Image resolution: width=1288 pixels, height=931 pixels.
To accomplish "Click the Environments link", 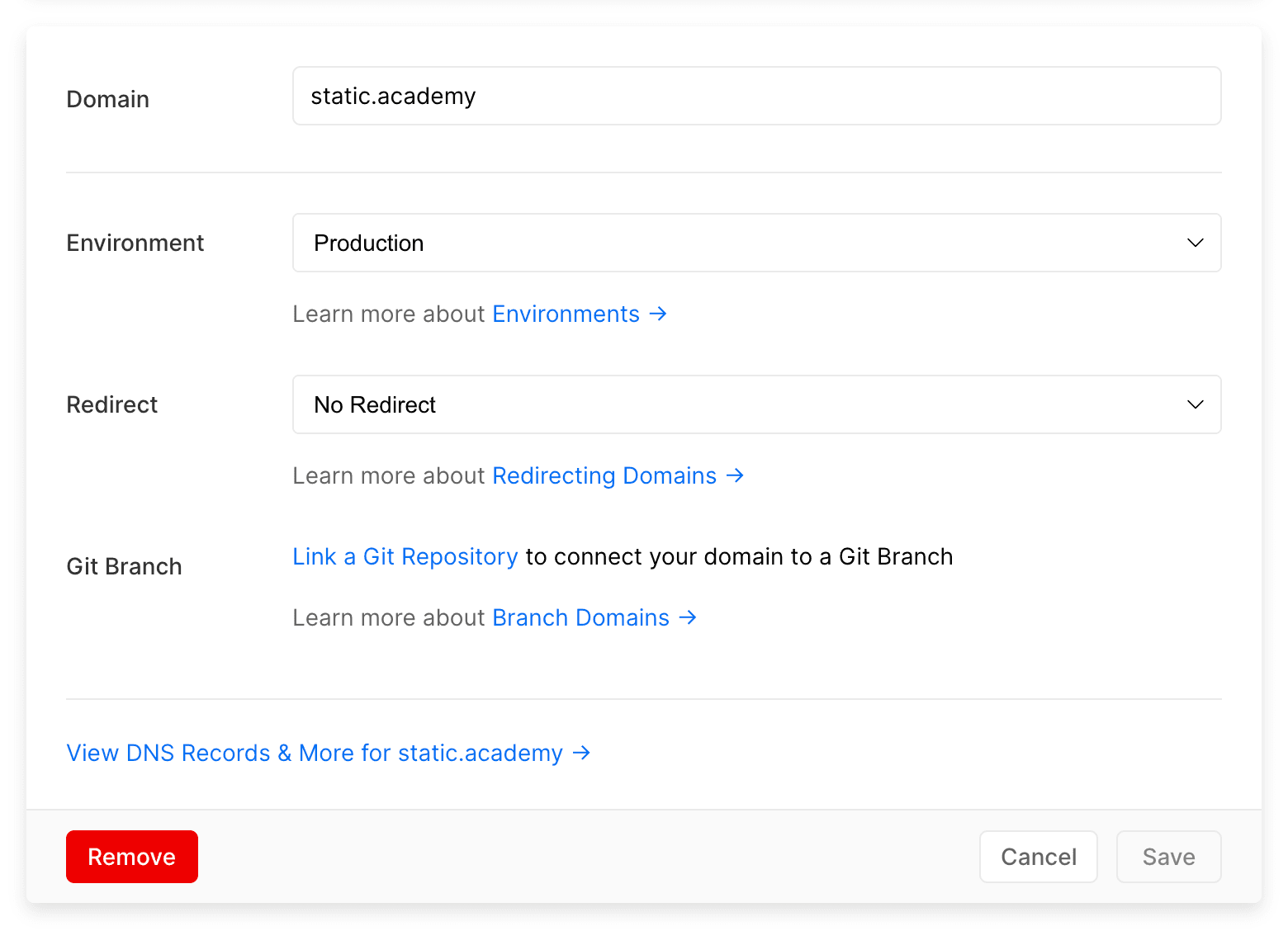I will (x=566, y=314).
